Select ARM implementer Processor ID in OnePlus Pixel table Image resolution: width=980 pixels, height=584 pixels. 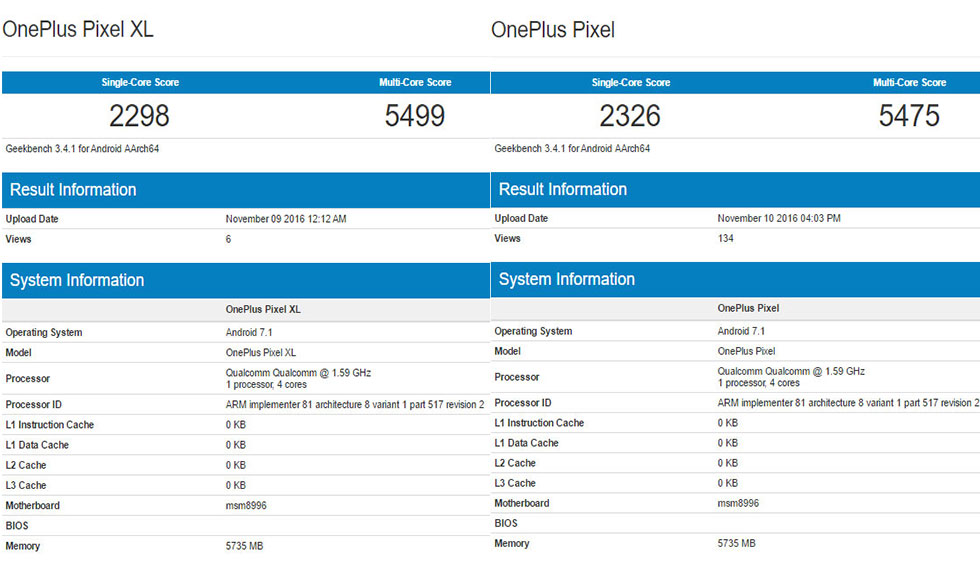[x=848, y=403]
